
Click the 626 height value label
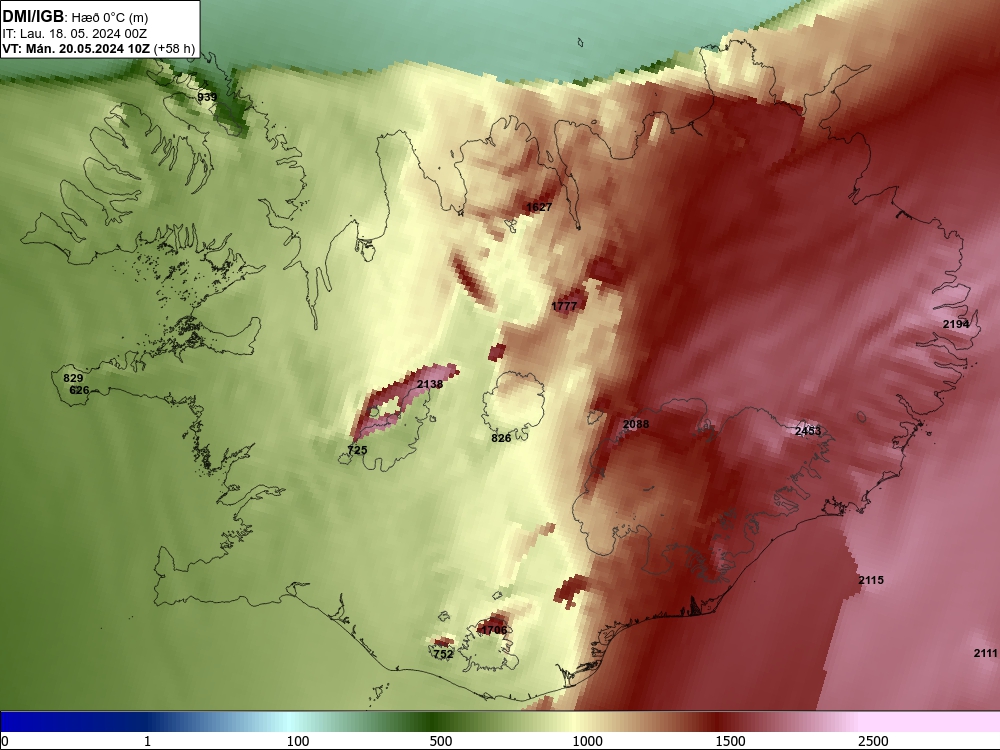(x=79, y=390)
